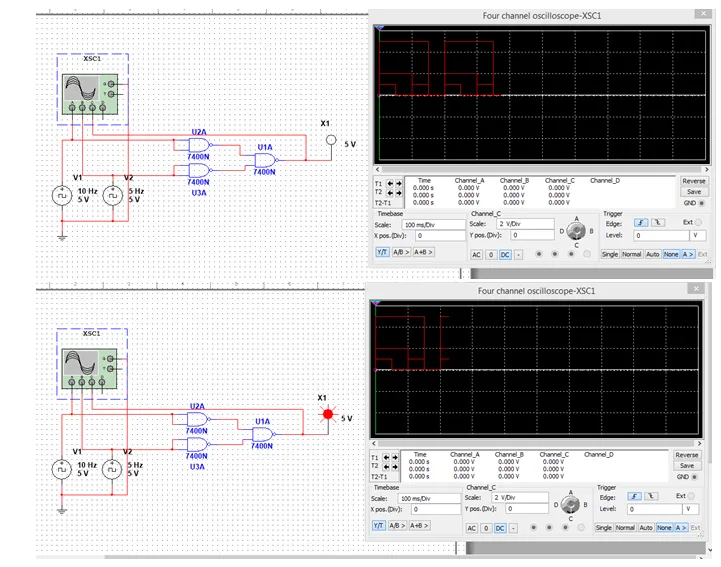Select Y/T display mode in top oscilloscope
Screen dimensions: 721x567
381,252
